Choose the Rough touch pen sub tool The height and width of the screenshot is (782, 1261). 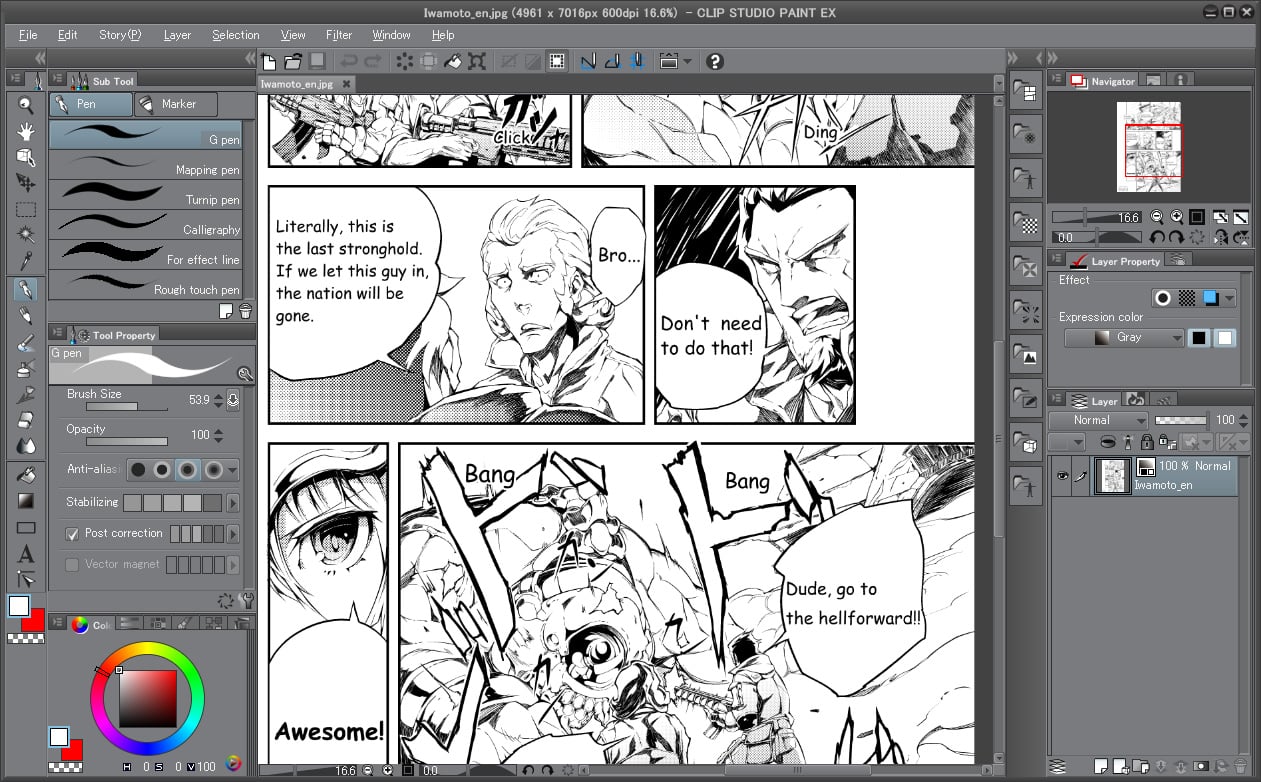(145, 285)
